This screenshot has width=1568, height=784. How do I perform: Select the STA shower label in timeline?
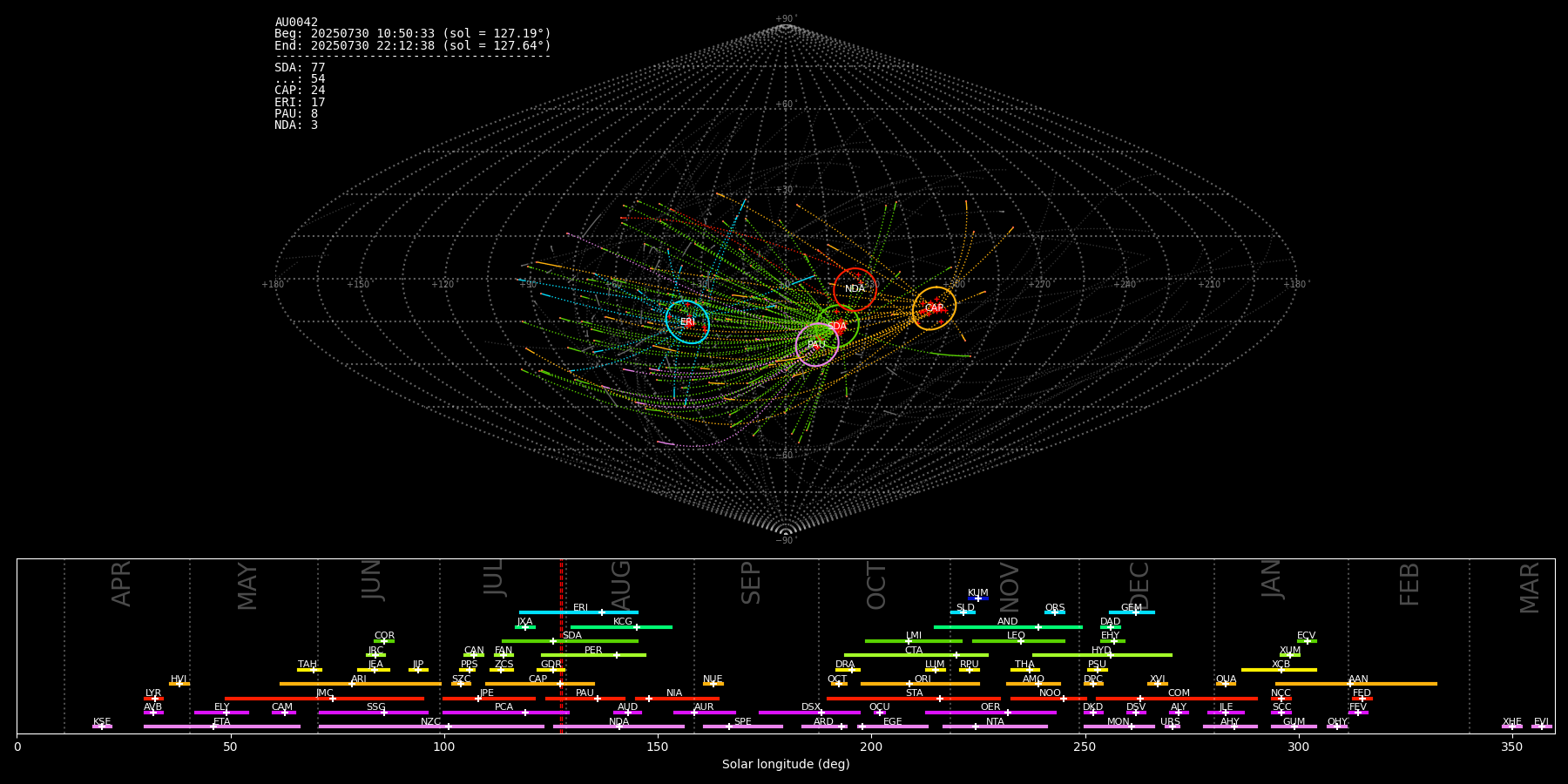pyautogui.click(x=914, y=693)
